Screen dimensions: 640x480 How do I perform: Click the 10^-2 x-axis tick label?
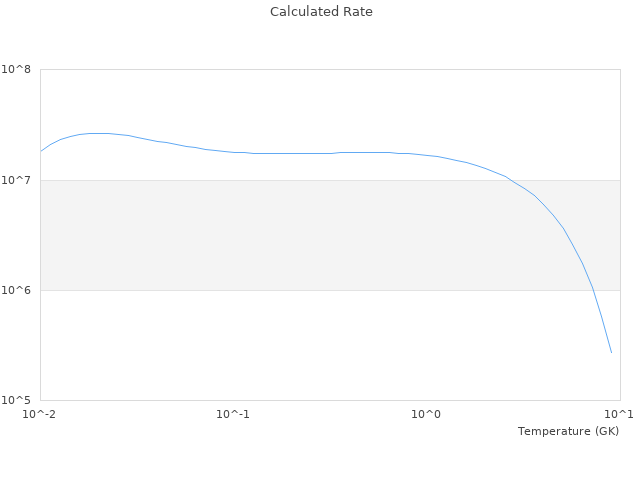(x=40, y=415)
